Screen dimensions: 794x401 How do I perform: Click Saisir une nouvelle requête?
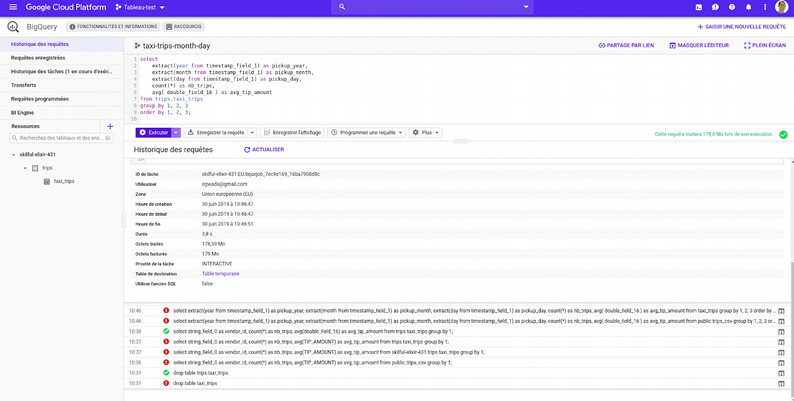[741, 27]
